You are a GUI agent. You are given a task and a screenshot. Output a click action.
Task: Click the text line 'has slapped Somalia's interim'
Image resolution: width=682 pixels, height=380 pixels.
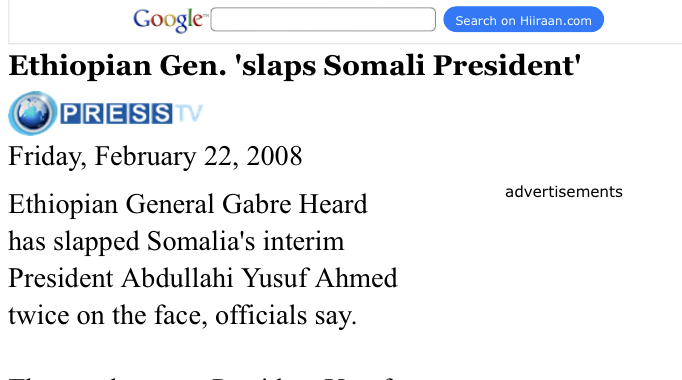pyautogui.click(x=176, y=241)
